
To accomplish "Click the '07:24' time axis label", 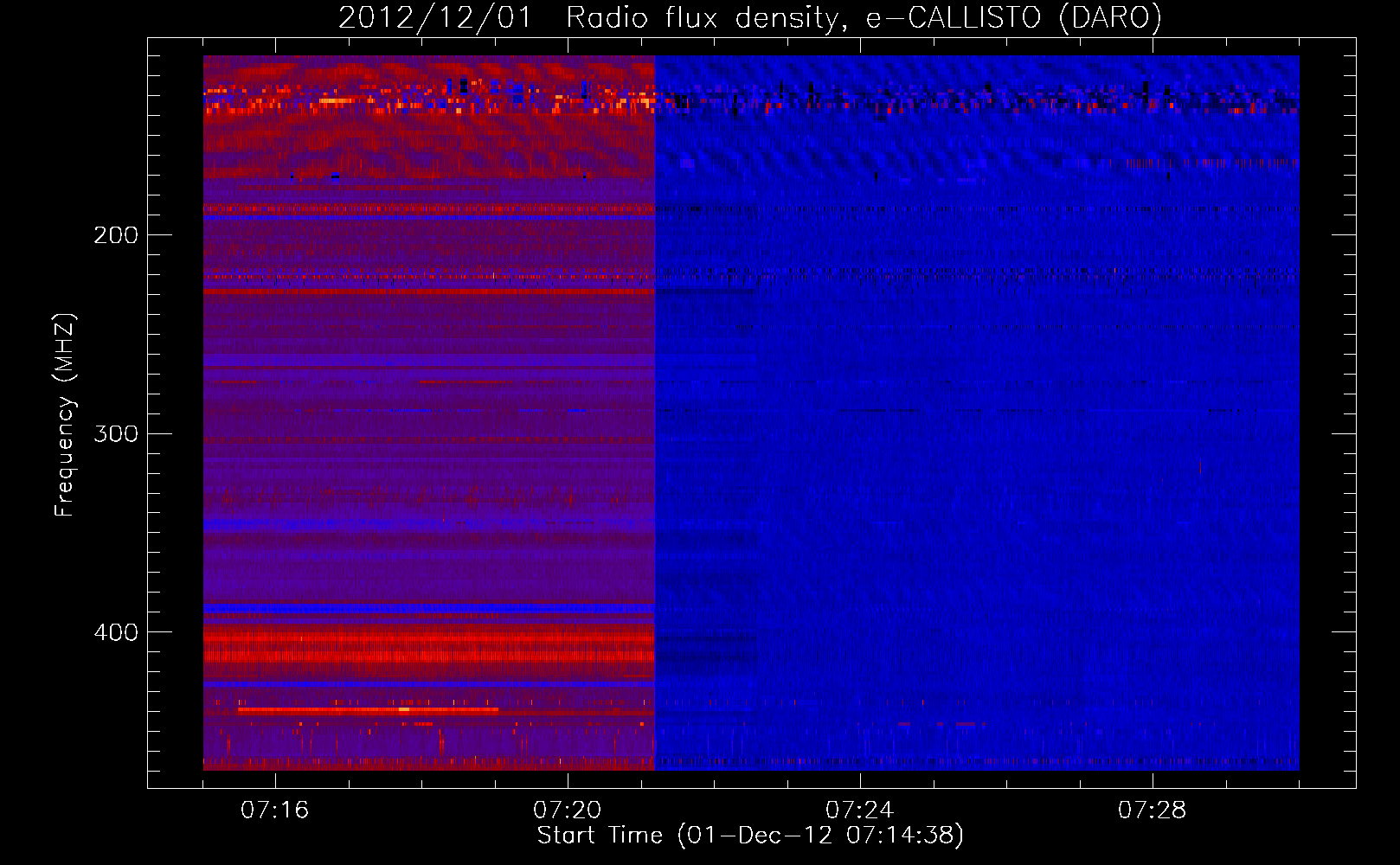I will coord(860,811).
